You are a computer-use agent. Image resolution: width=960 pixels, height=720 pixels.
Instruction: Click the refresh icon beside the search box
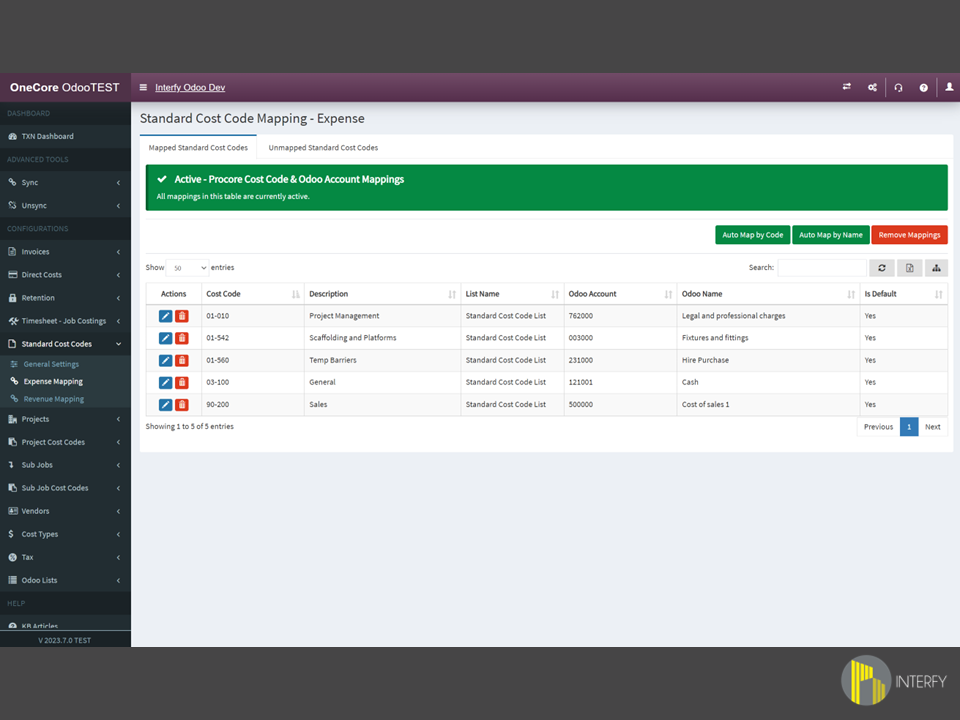point(881,268)
